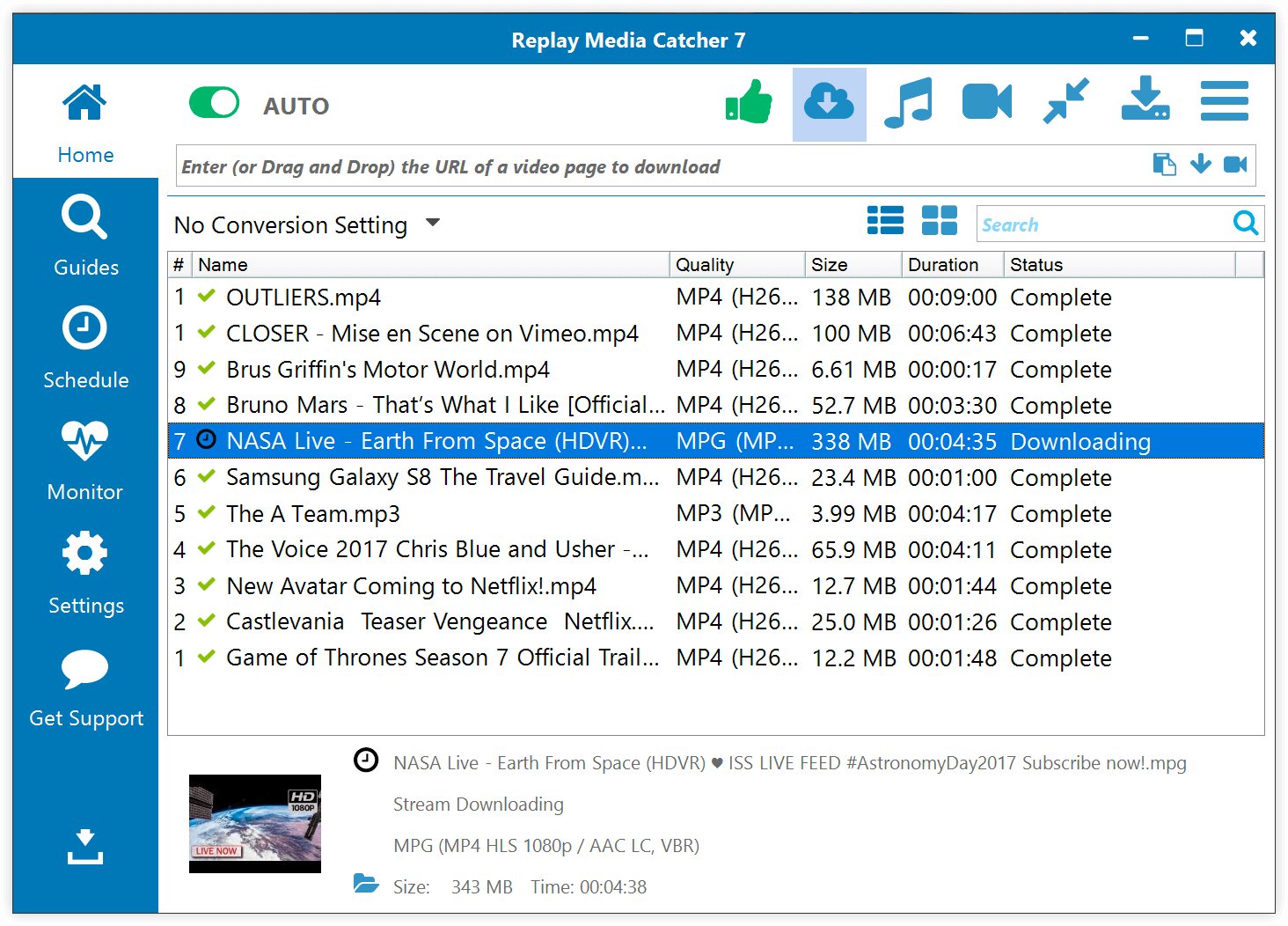Click the download-to-drive icon
This screenshot has height=926, width=1288.
point(1145,100)
